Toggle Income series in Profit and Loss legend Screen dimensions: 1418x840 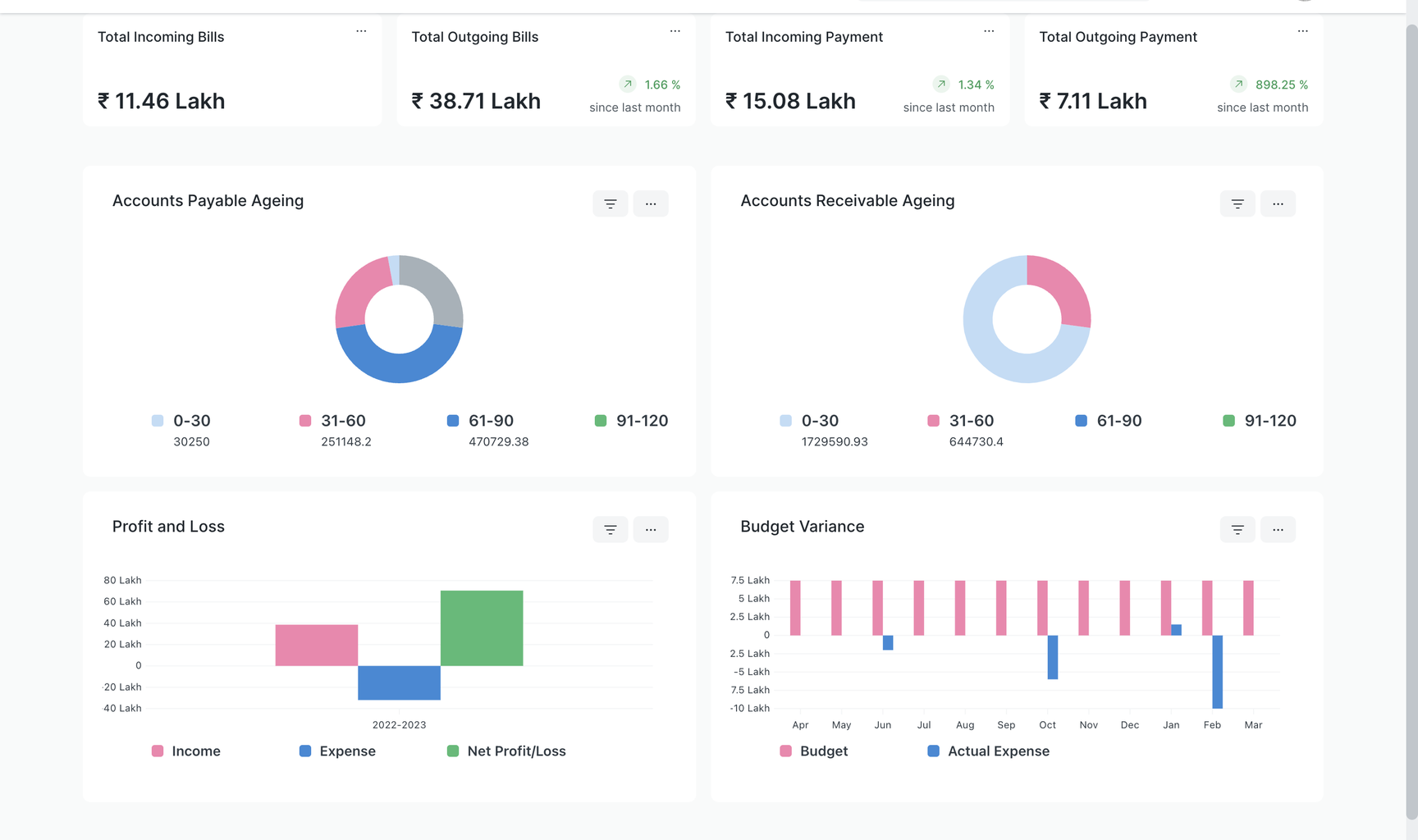coord(195,751)
